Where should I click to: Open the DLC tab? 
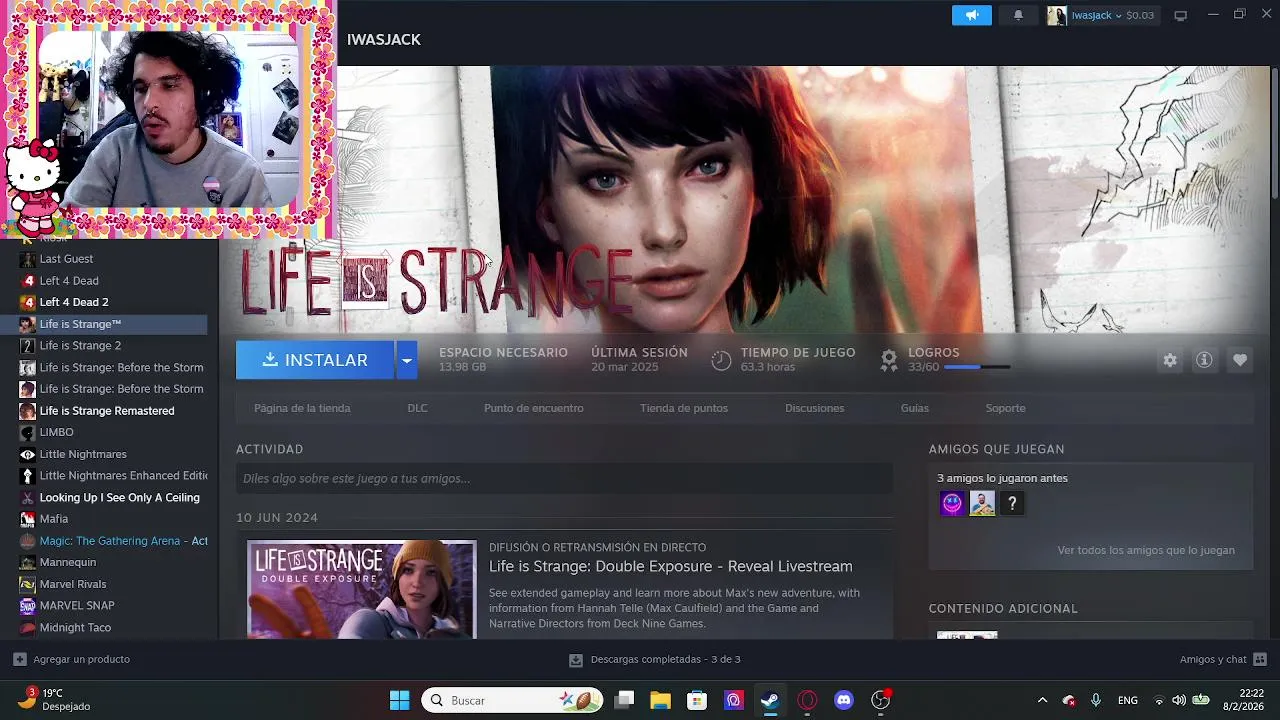coord(417,408)
